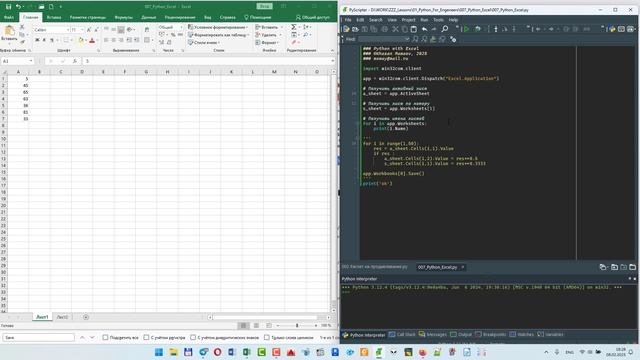Click the Помощник tell-me search box
640x360 pixels.
click(x=258, y=17)
